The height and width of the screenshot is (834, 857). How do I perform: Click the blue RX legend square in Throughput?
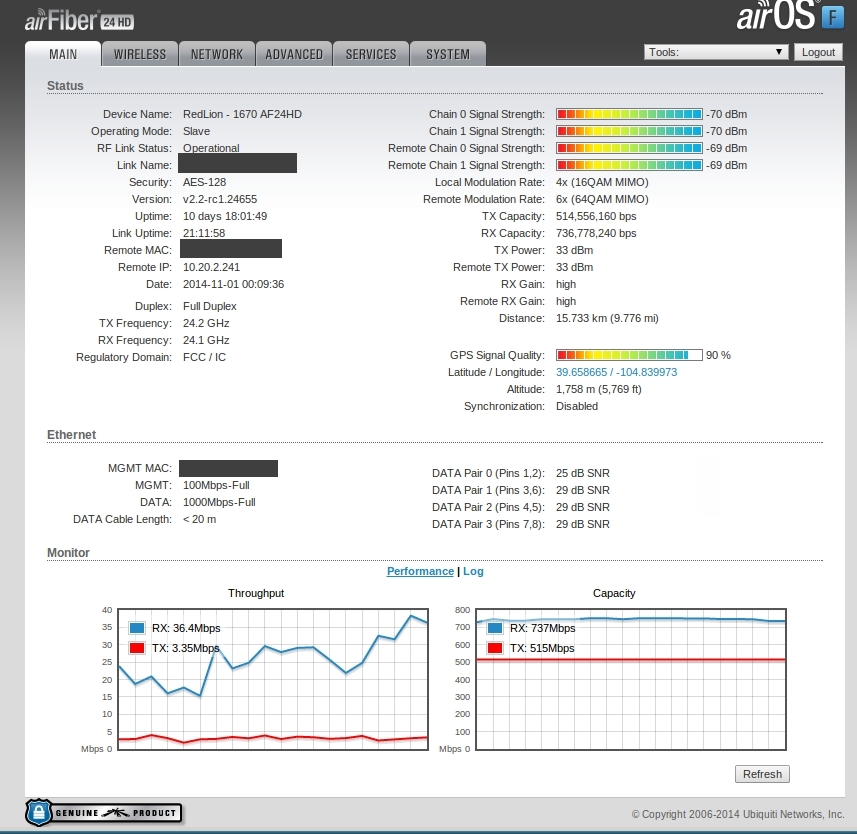click(x=136, y=628)
